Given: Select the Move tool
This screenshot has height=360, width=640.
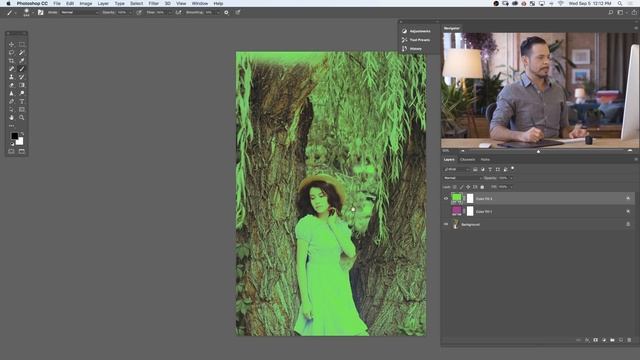Looking at the screenshot, I should coord(11,44).
